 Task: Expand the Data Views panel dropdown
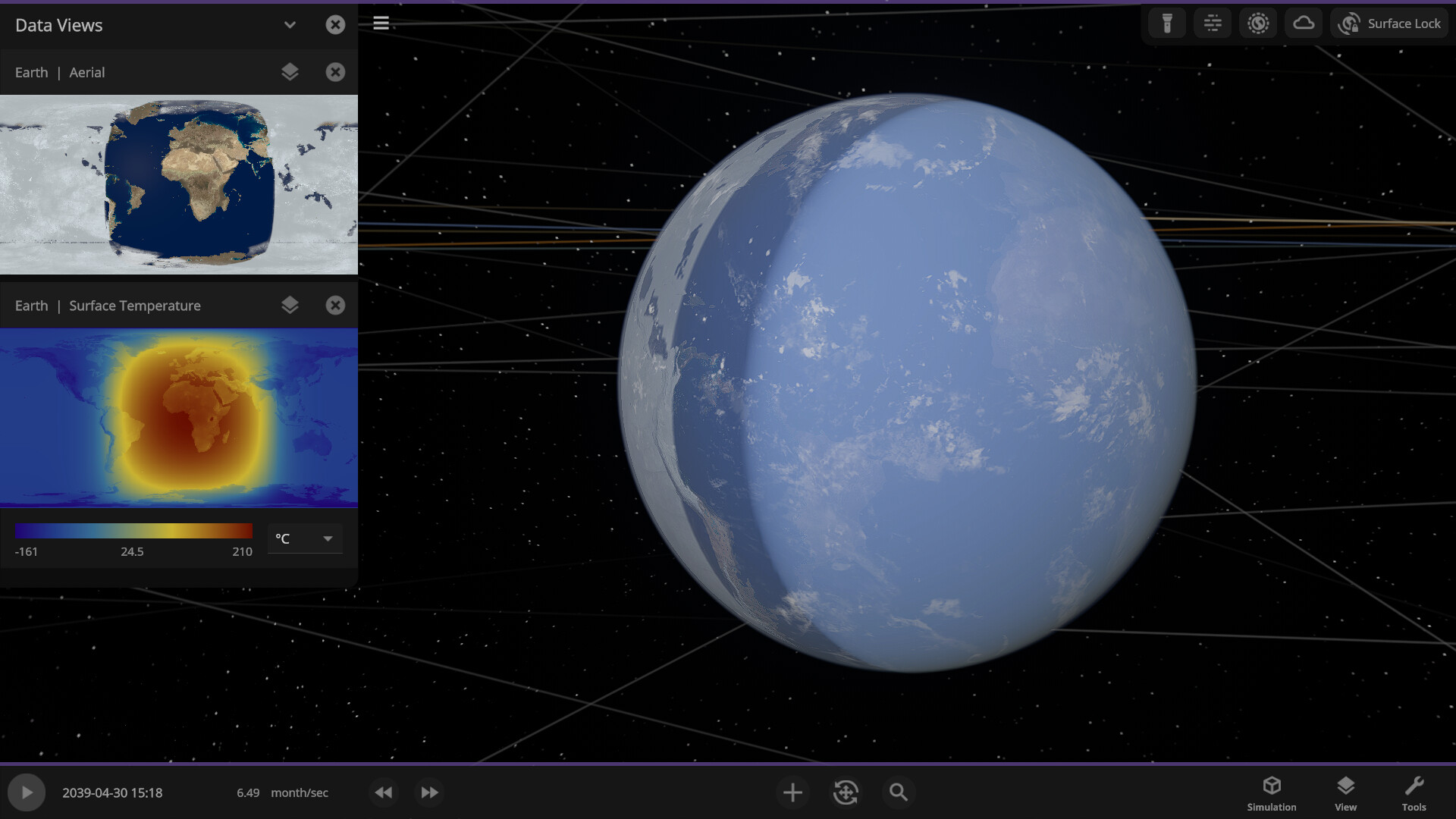[290, 24]
